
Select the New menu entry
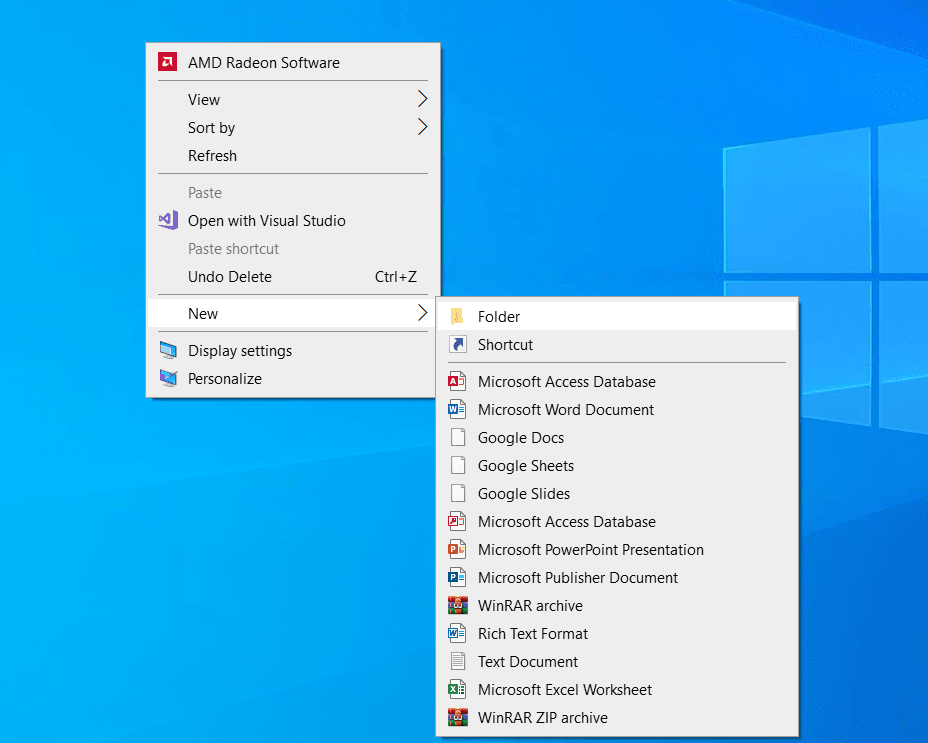click(293, 313)
